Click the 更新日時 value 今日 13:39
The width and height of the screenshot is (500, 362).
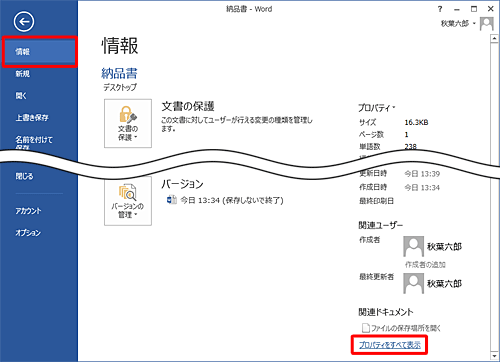pyautogui.click(x=422, y=174)
